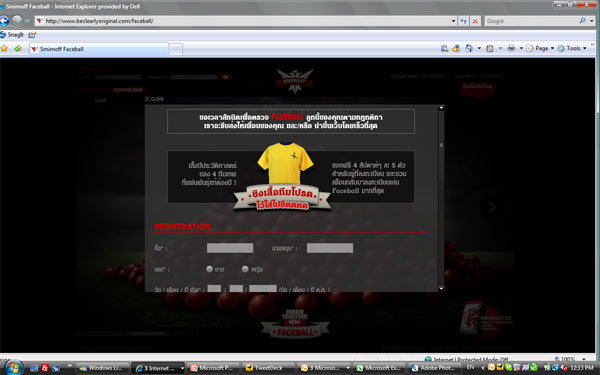Click the Research icon in command bar
600x375 pixels.
coord(444,48)
